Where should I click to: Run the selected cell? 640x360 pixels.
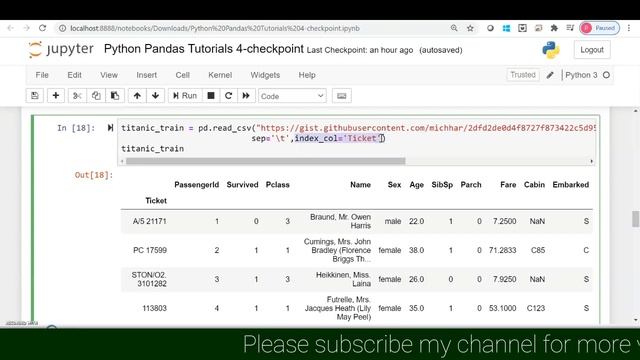(185, 96)
